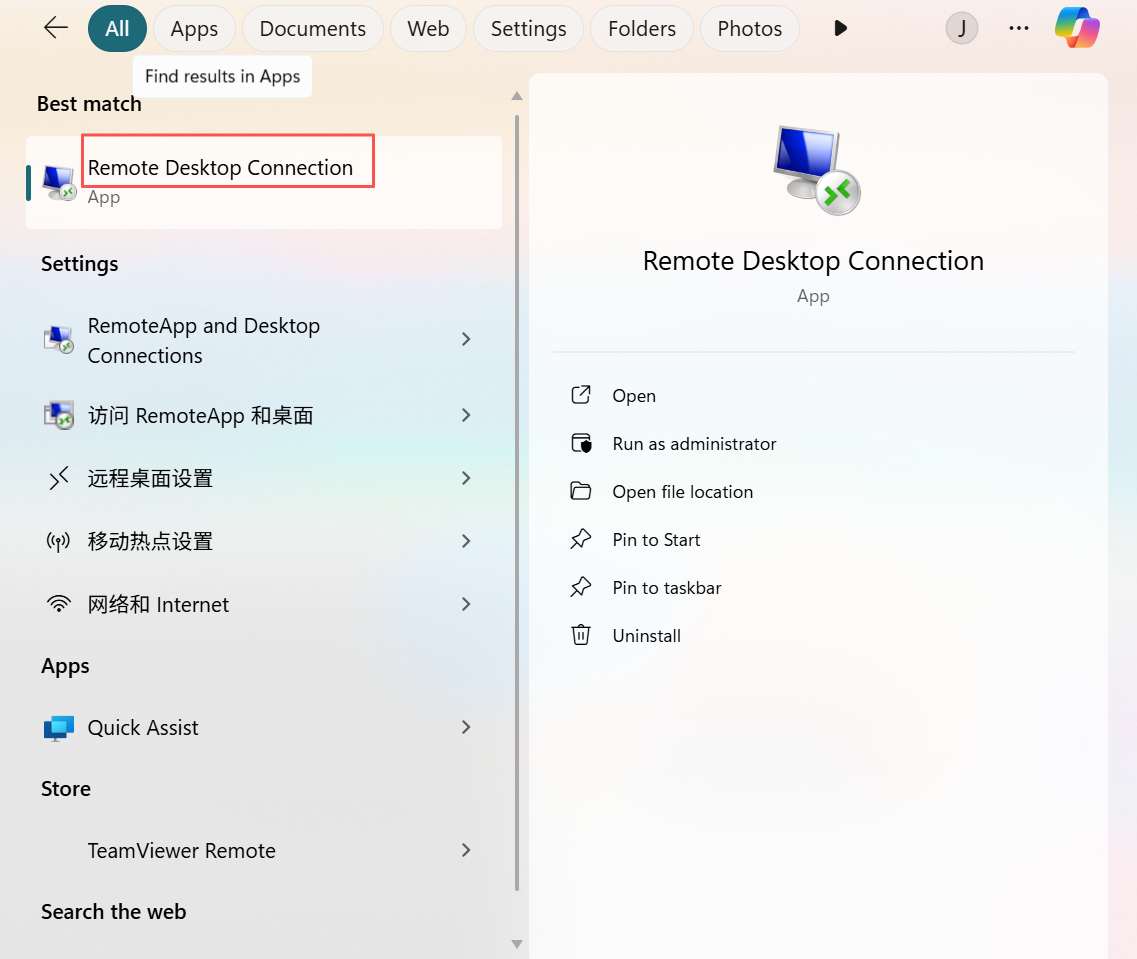Viewport: 1137px width, 959px height.
Task: Open the three-dots options menu
Action: pyautogui.click(x=1019, y=28)
